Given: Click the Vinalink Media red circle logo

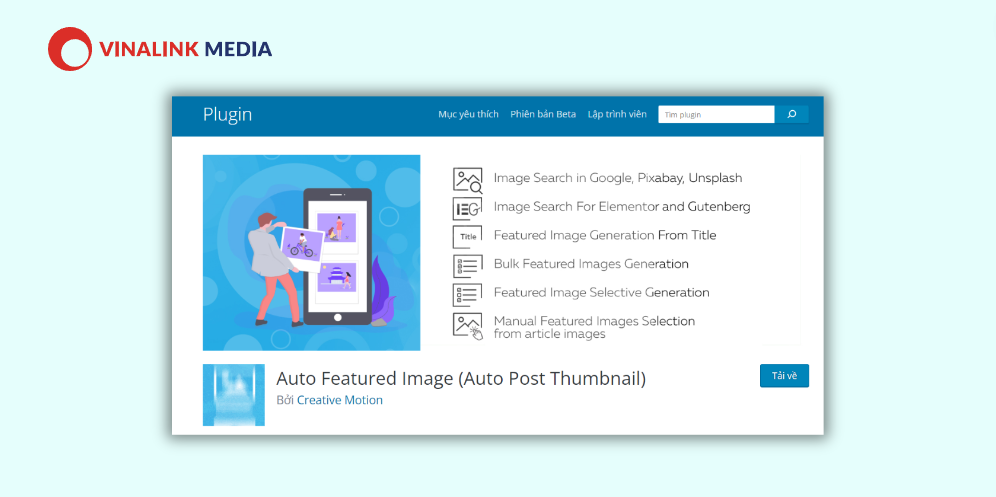Looking at the screenshot, I should point(70,49).
